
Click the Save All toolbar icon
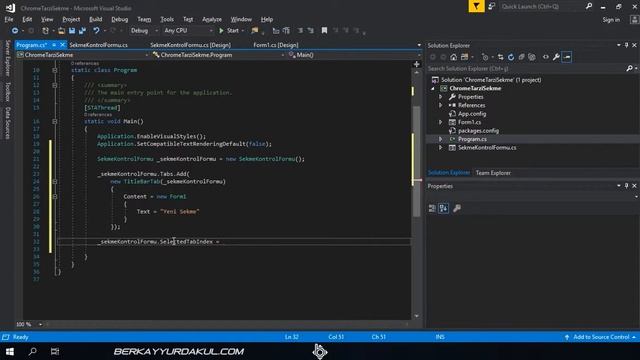[x=82, y=31]
